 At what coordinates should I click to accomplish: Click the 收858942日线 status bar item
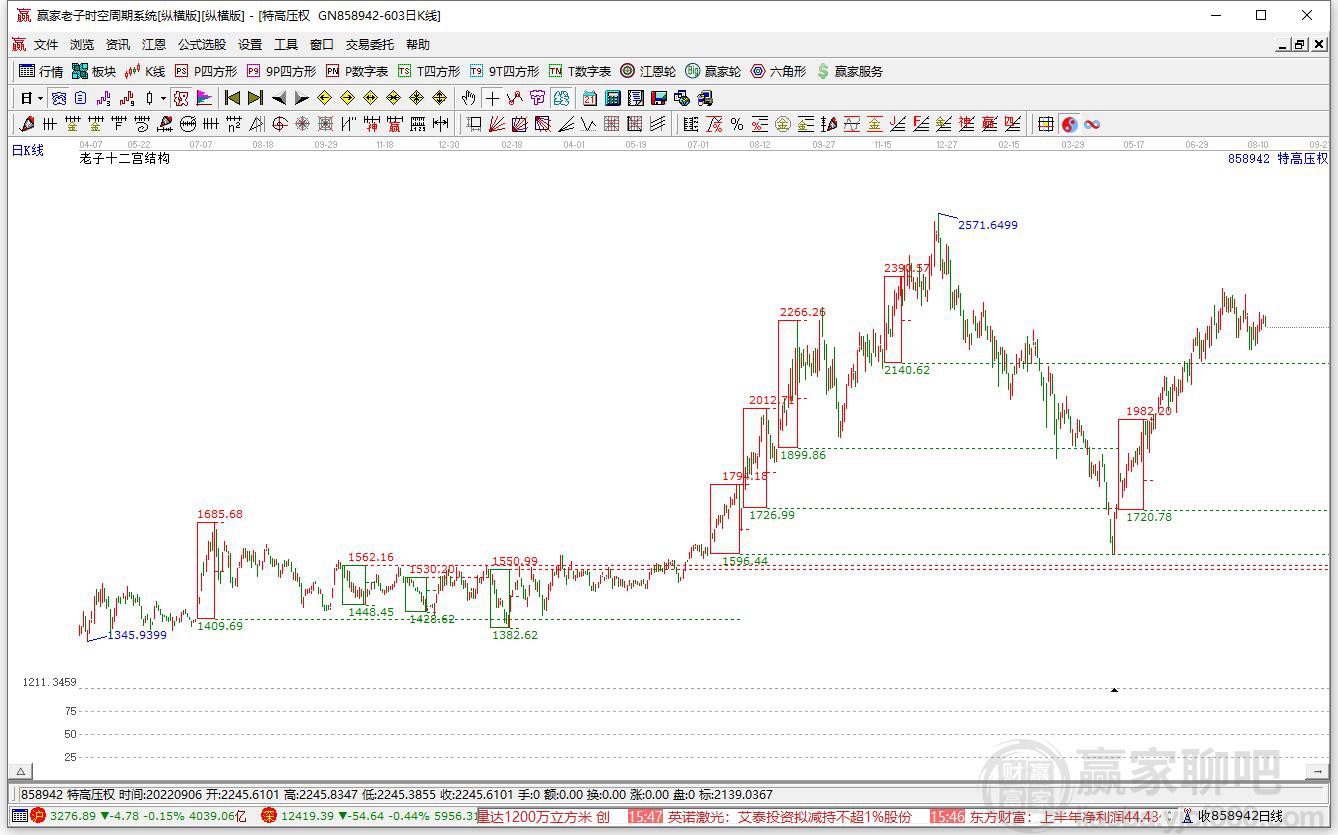[x=1239, y=817]
